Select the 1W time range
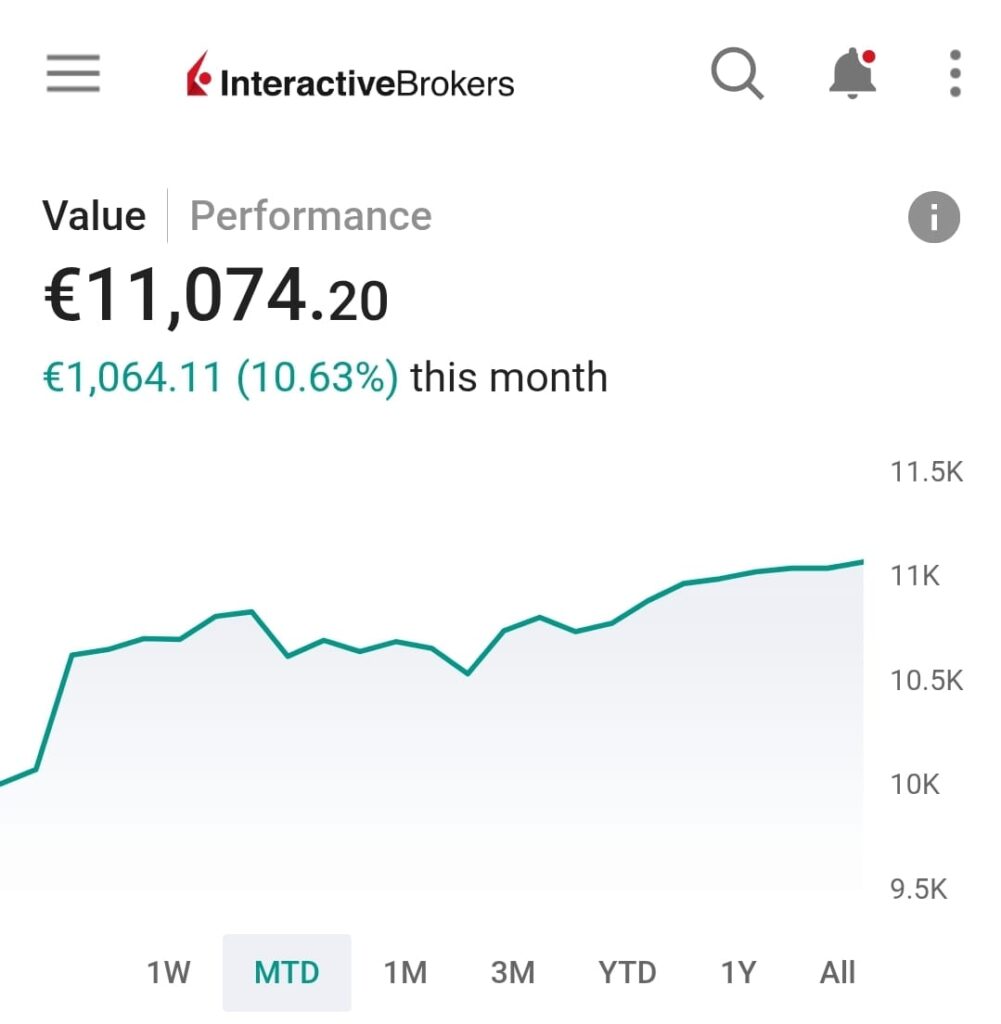 (x=168, y=972)
